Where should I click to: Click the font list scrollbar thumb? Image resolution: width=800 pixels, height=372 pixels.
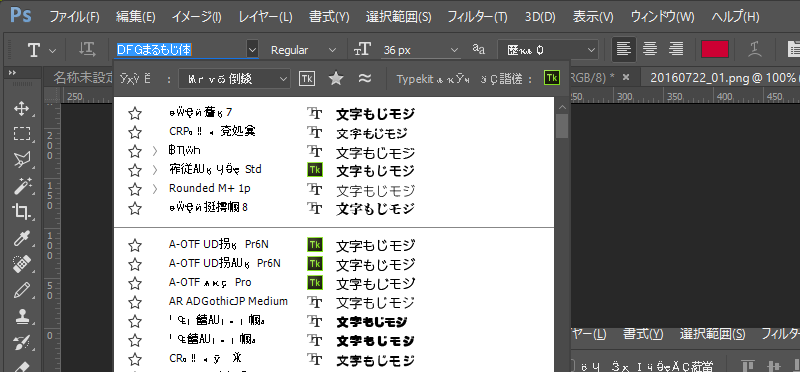(x=562, y=126)
